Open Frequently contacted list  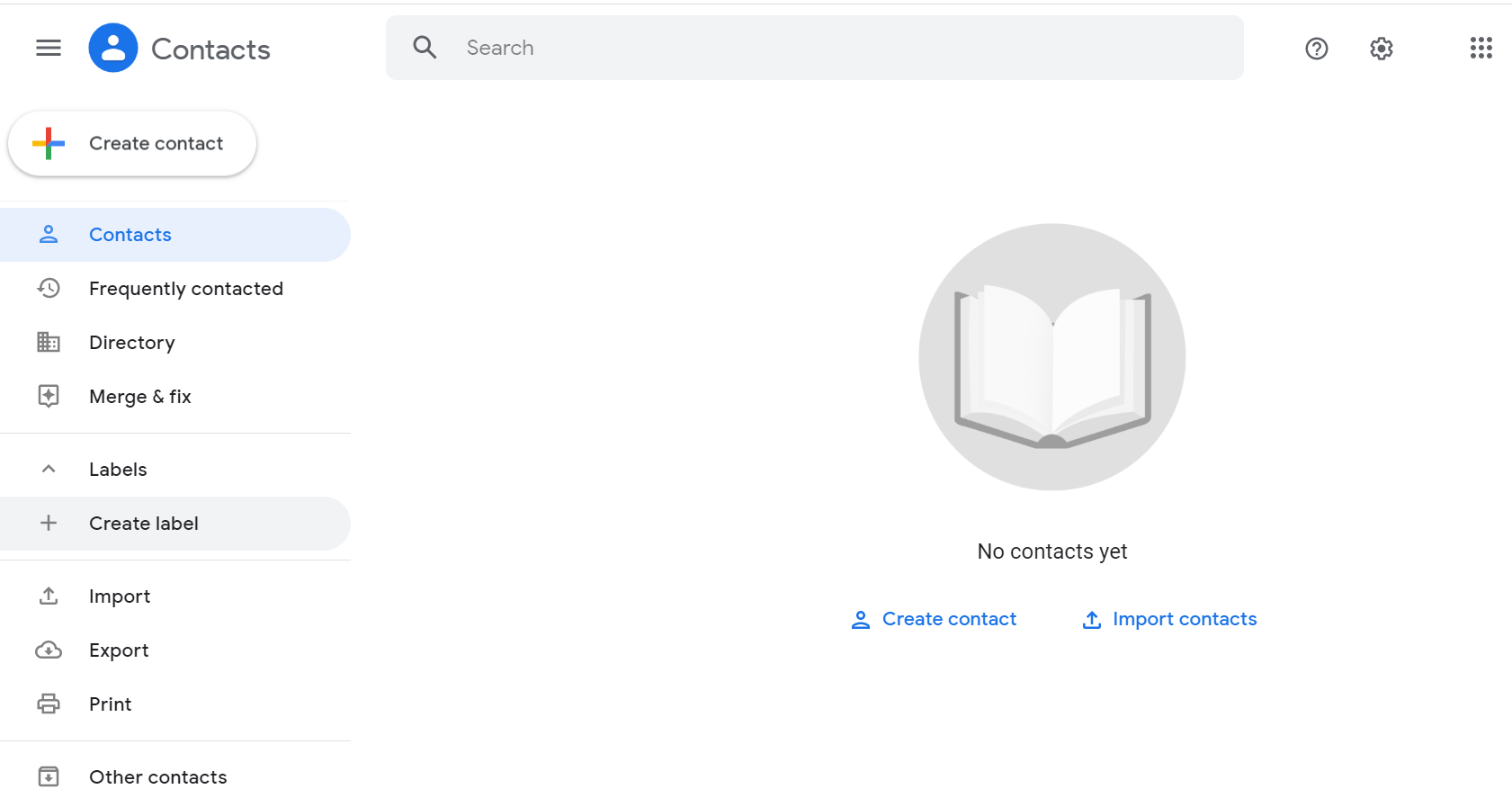pyautogui.click(x=185, y=289)
